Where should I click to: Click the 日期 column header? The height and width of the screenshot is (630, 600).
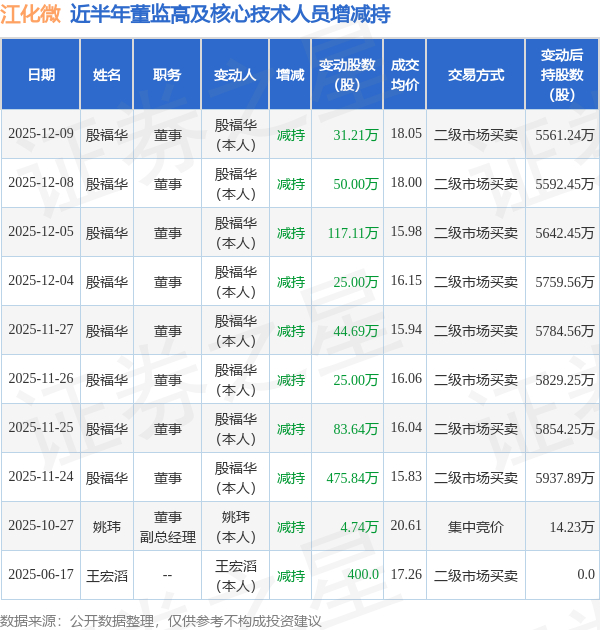click(41, 74)
